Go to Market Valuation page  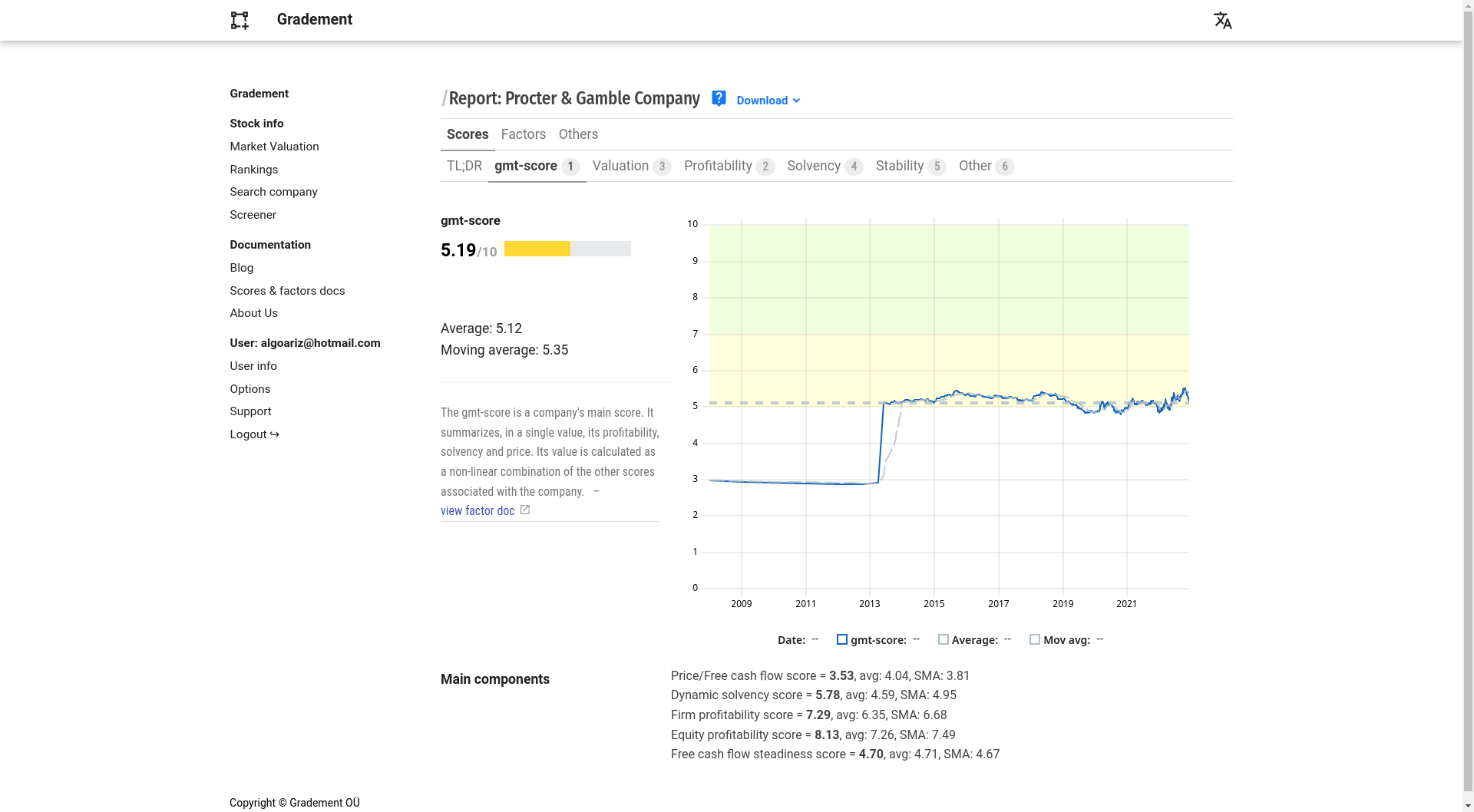(274, 147)
